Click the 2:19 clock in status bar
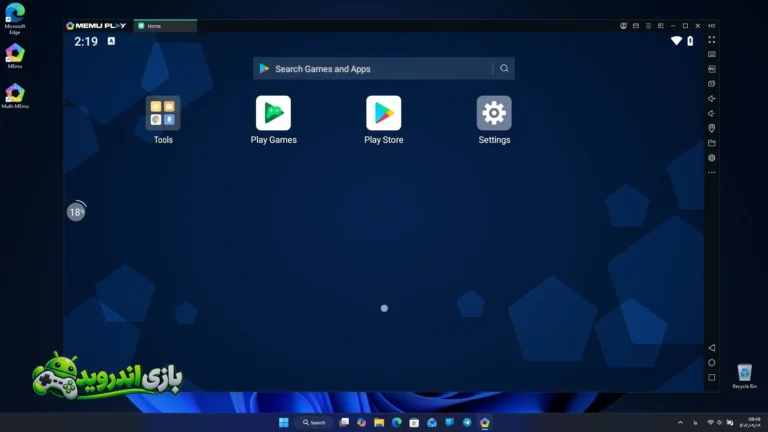This screenshot has height=432, width=768. click(86, 42)
